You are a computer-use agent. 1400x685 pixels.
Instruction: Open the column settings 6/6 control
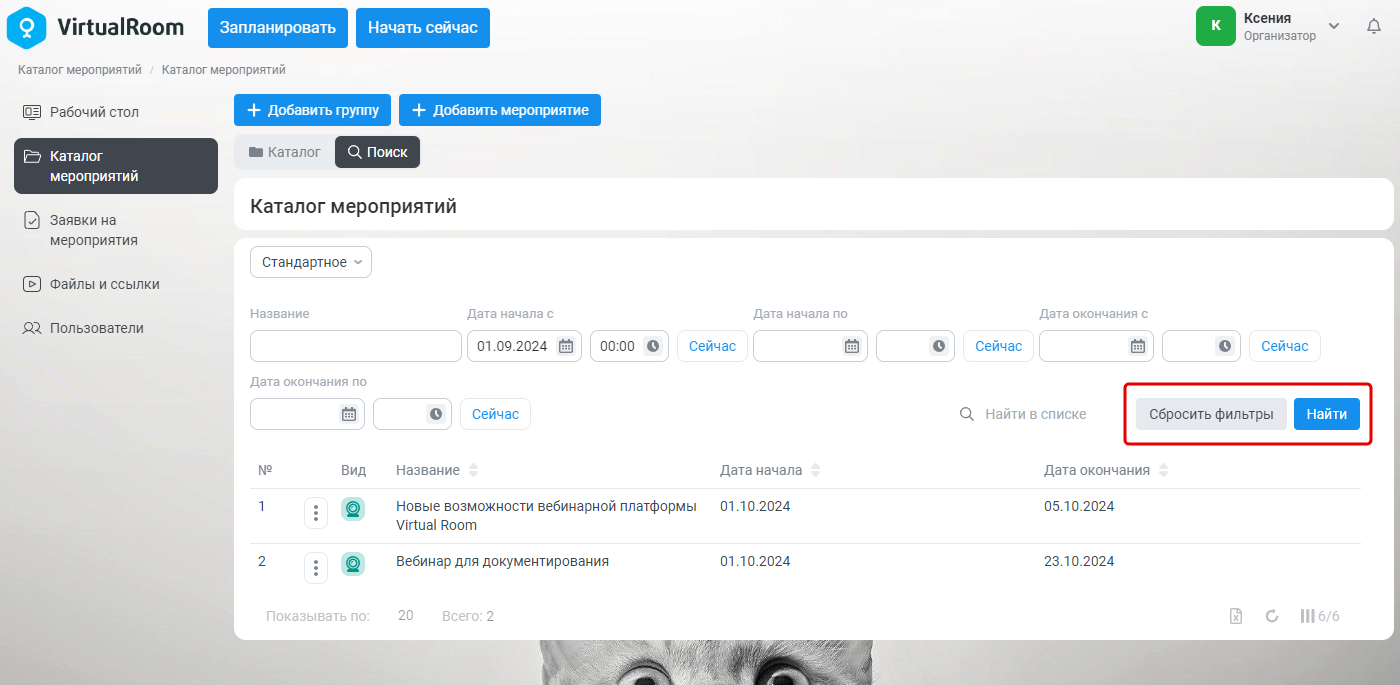coord(1320,616)
